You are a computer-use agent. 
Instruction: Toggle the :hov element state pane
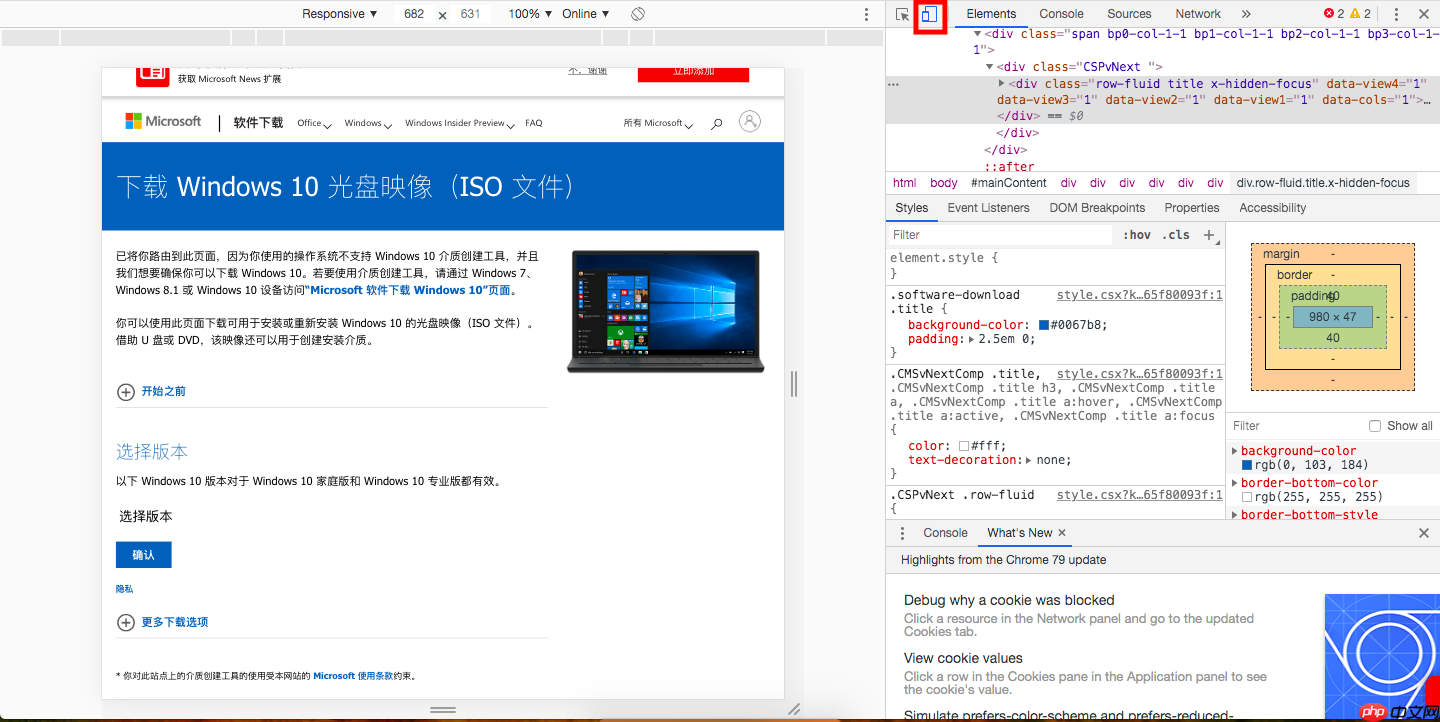1137,234
